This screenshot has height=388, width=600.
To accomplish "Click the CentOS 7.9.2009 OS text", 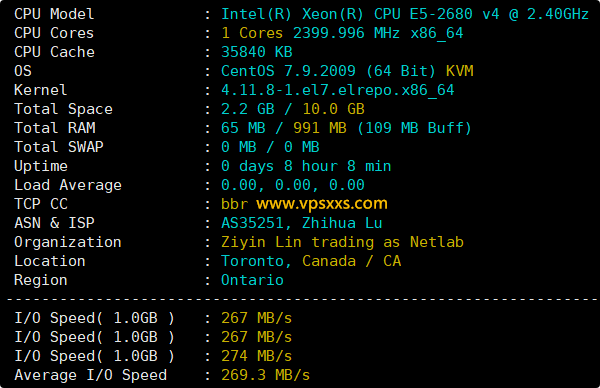I will (288, 71).
